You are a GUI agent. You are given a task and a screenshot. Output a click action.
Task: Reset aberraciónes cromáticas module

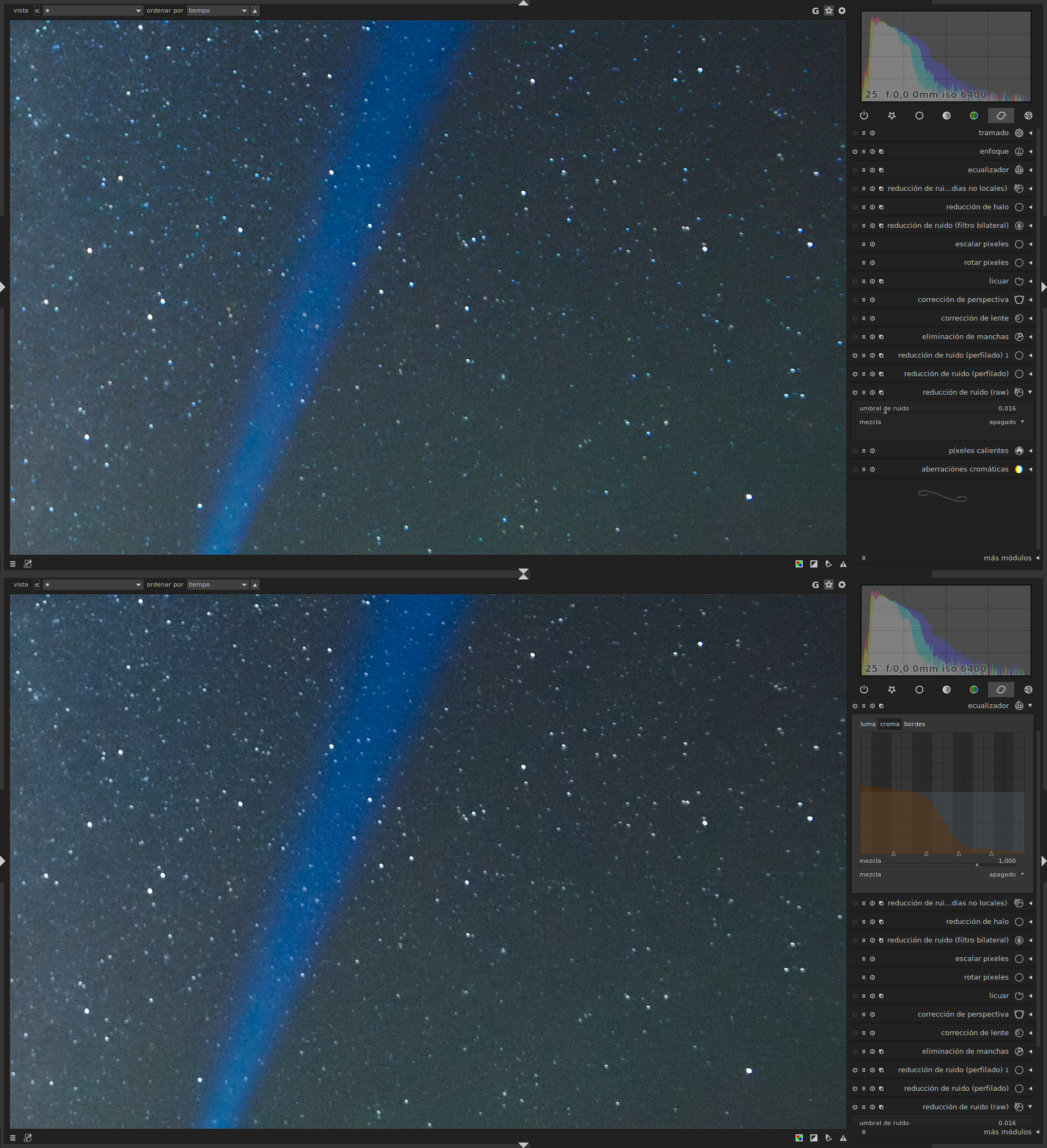[872, 469]
